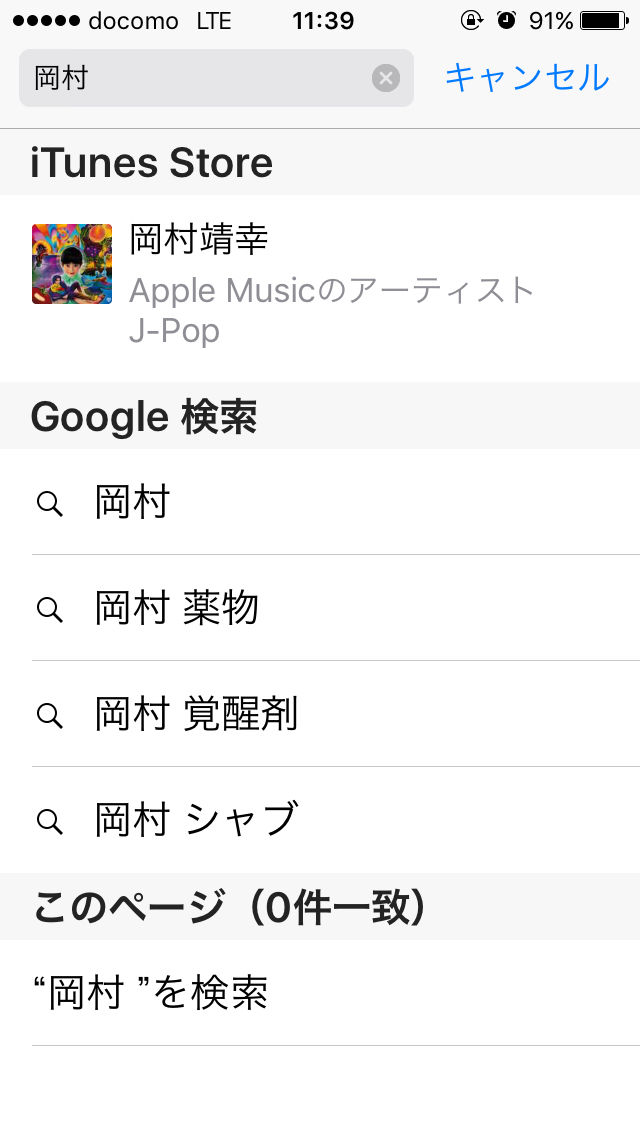The height and width of the screenshot is (1136, 640).
Task: Open 岡村靖幸 album artwork thumbnail
Action: (x=72, y=264)
